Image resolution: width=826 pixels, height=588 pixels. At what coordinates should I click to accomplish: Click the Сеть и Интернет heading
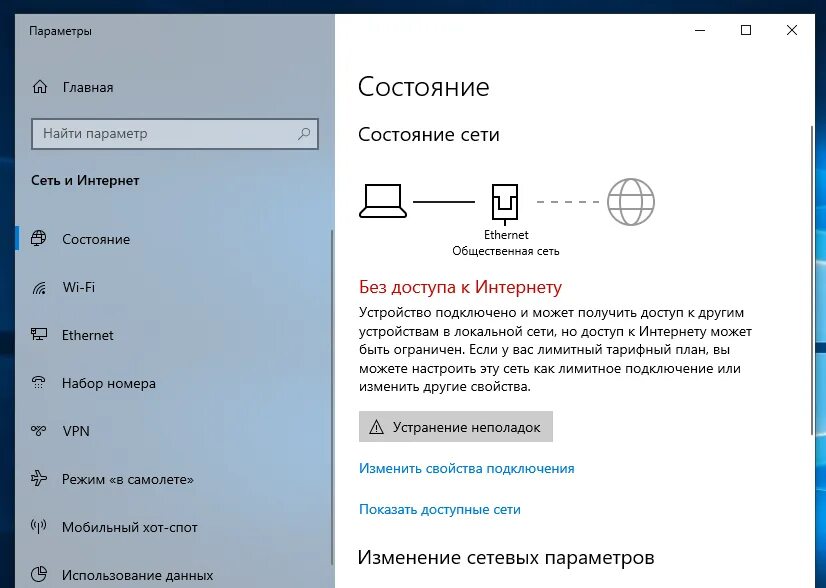[85, 181]
